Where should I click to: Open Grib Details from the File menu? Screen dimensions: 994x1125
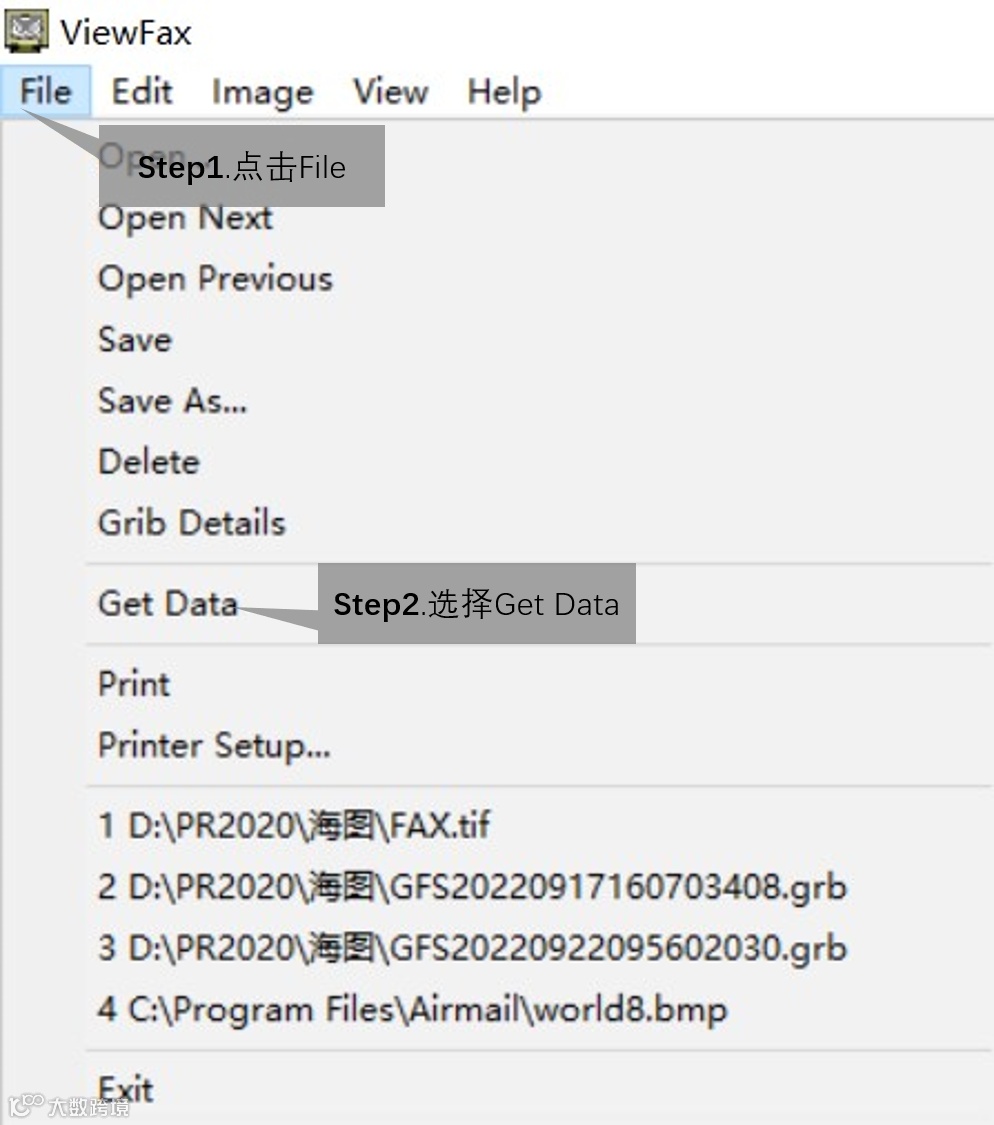[x=192, y=522]
